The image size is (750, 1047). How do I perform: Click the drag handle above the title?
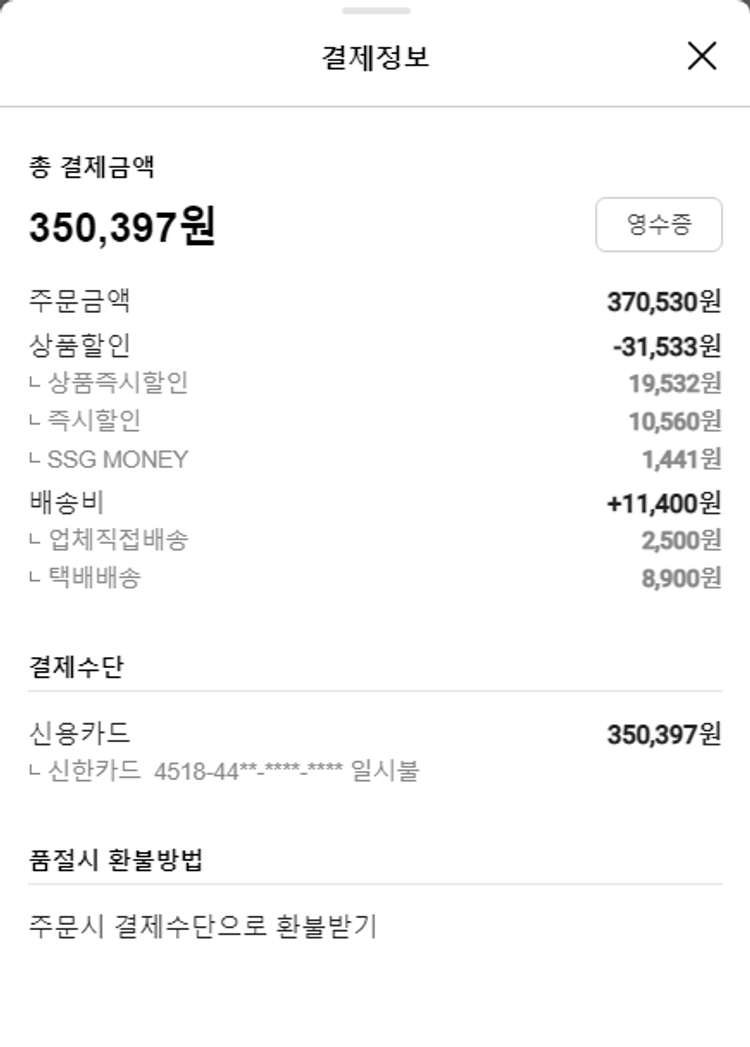point(375,11)
